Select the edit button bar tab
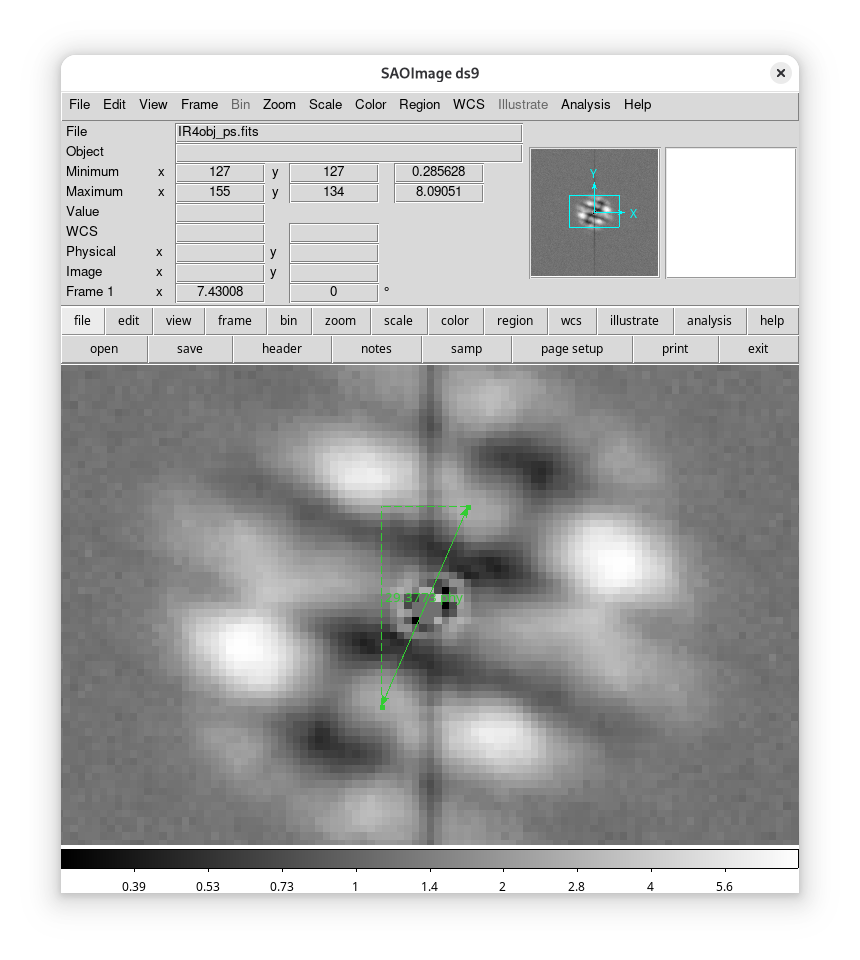Viewport: 860px width, 960px height. point(128,321)
